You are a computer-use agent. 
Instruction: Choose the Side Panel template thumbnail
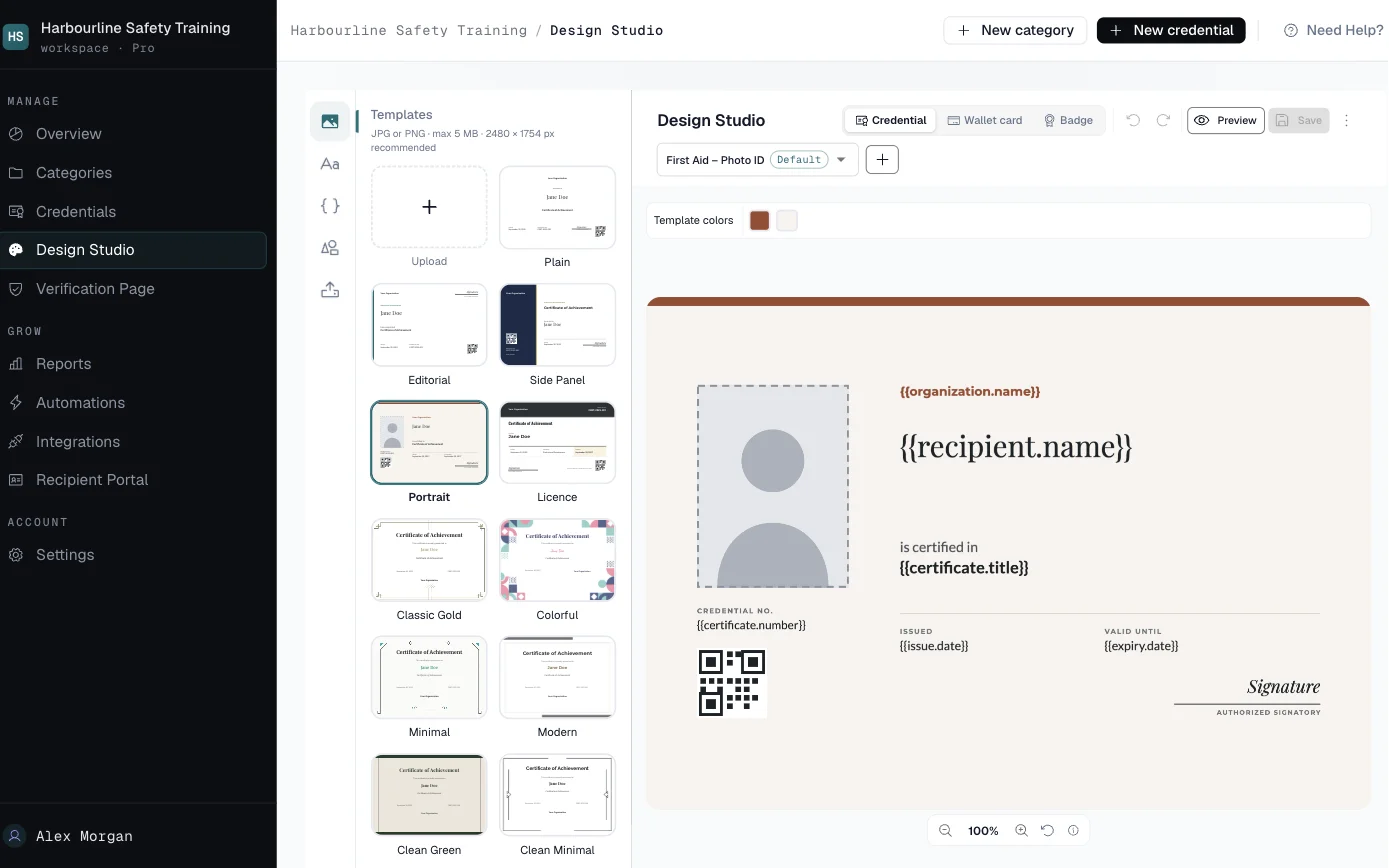pos(557,325)
